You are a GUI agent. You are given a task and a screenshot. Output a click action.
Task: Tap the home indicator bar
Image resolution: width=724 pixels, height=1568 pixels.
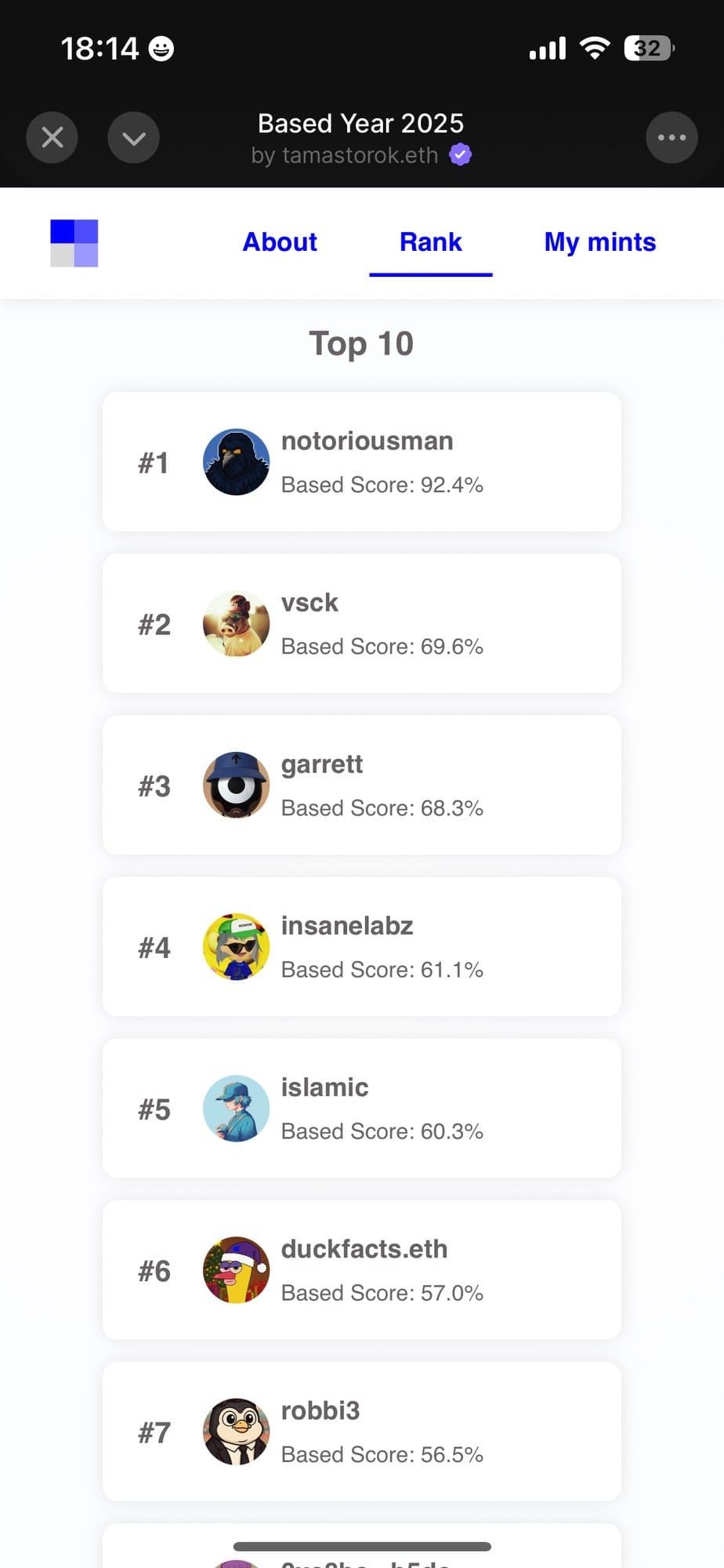click(x=362, y=1546)
